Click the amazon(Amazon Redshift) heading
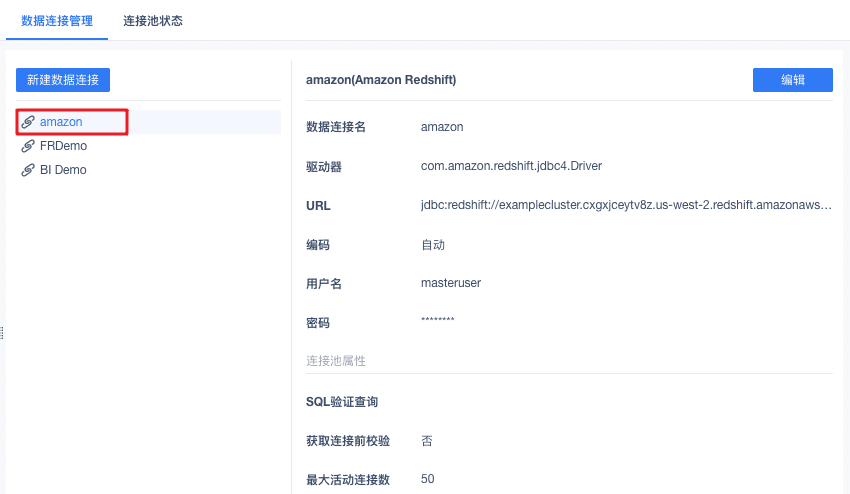Viewport: 850px width, 494px height. (x=381, y=80)
